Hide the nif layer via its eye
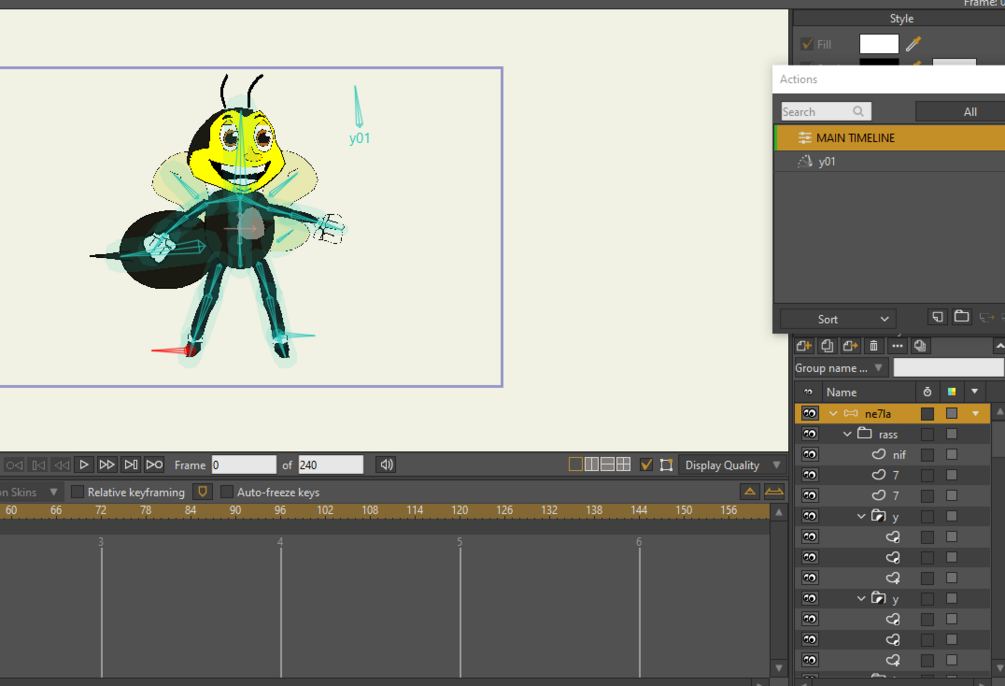This screenshot has height=686, width=1005. pos(810,455)
